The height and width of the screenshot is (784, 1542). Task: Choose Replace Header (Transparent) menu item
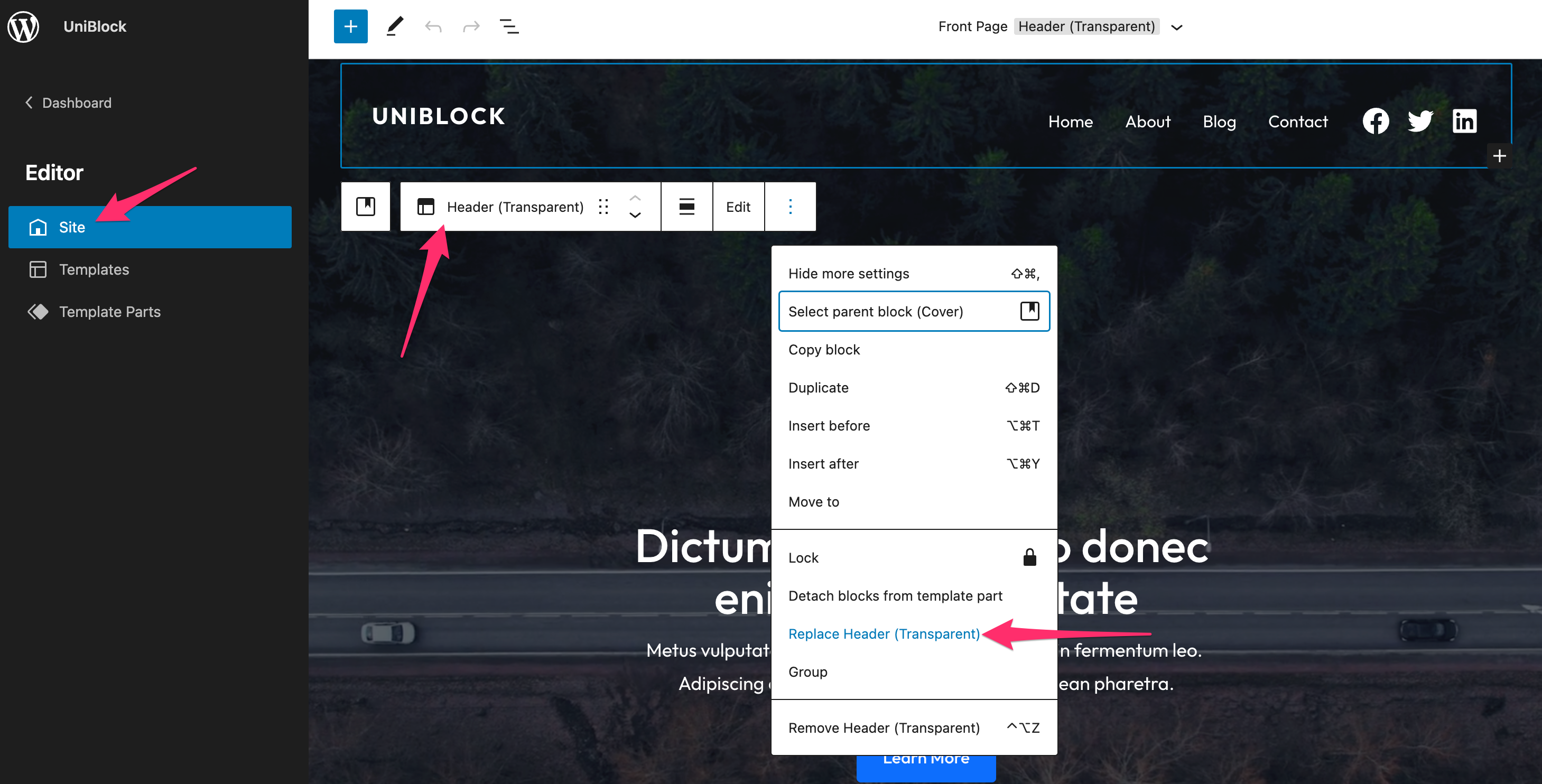coord(884,634)
